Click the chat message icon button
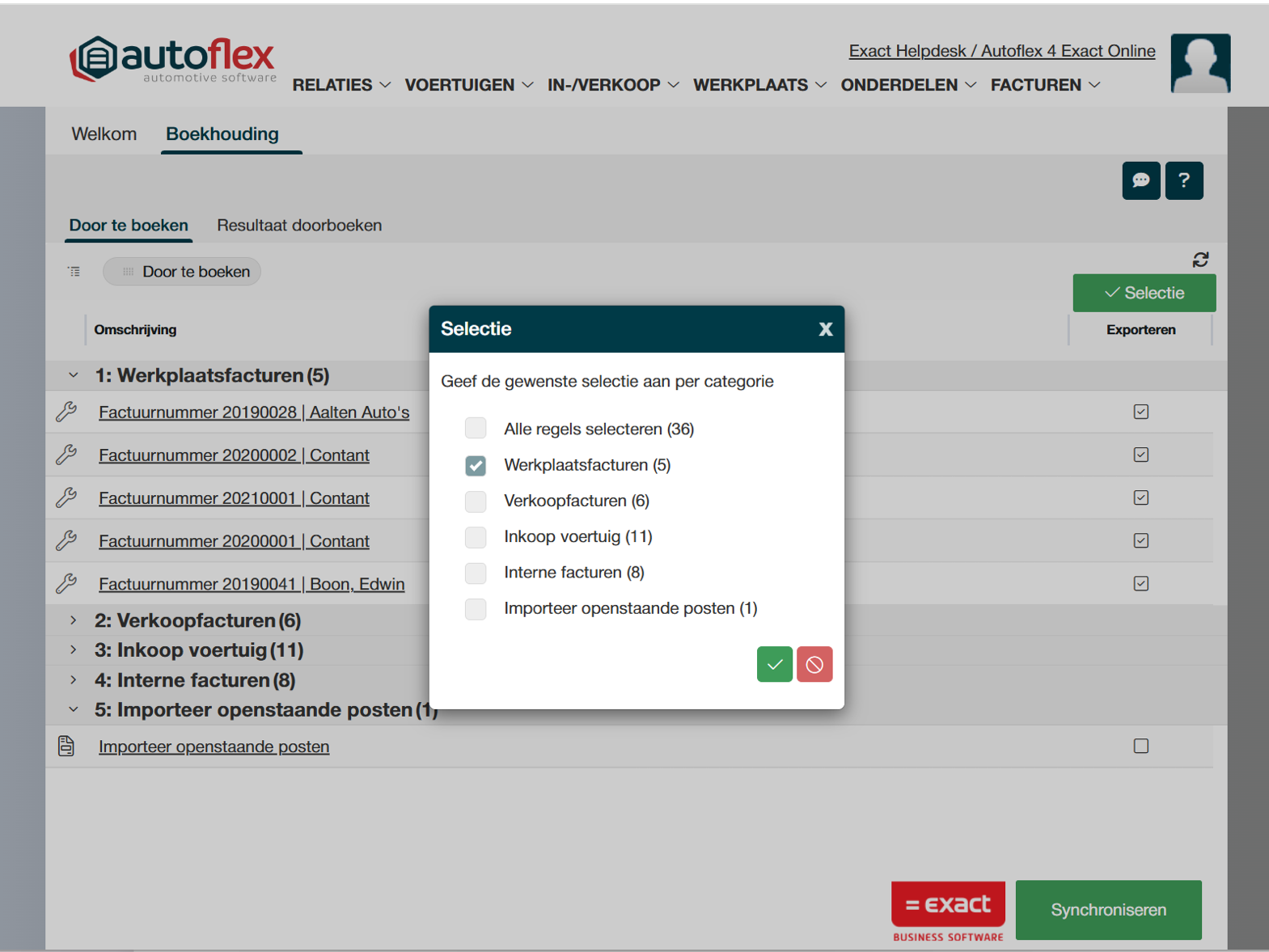 pyautogui.click(x=1140, y=180)
